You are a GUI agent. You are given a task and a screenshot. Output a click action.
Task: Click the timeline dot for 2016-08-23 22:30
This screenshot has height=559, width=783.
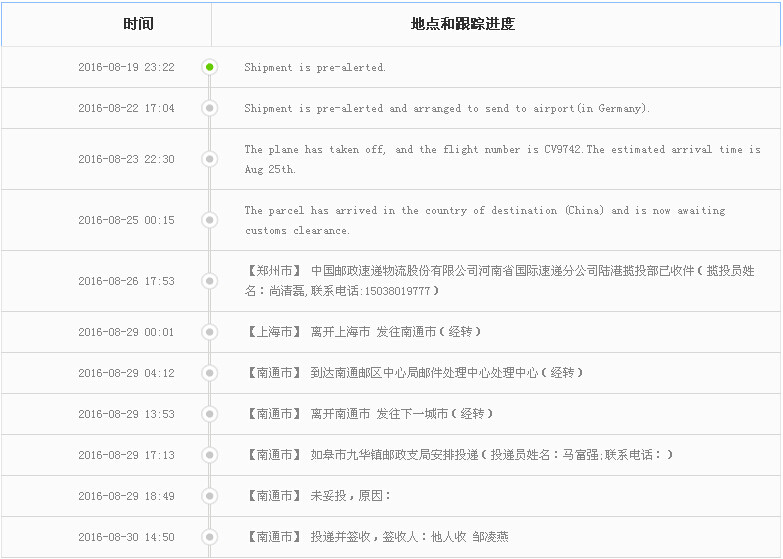pos(210,159)
